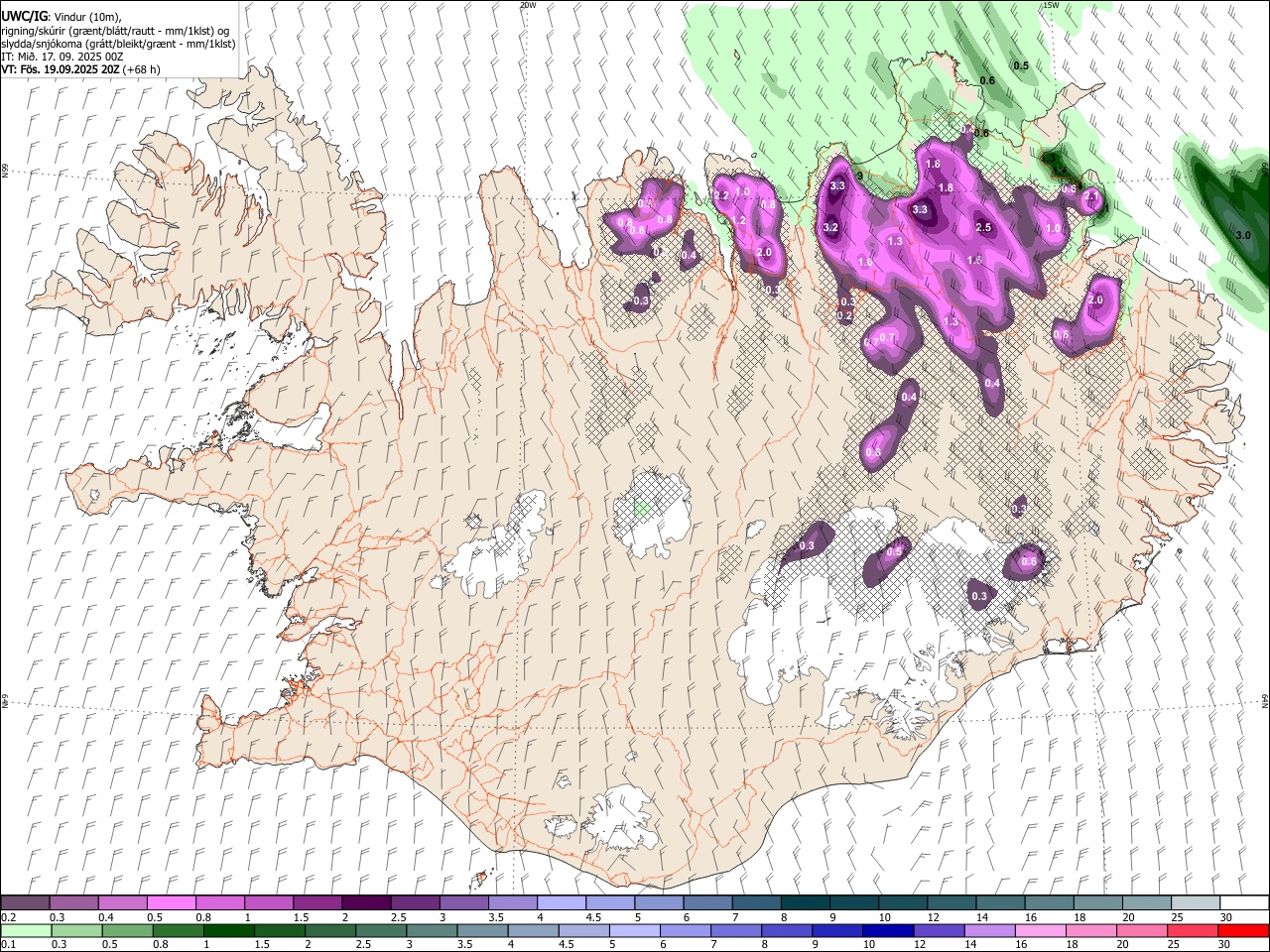Pick lower legend swatch between 0.1 and 0.3
Image resolution: width=1270 pixels, height=952 pixels.
(x=26, y=930)
